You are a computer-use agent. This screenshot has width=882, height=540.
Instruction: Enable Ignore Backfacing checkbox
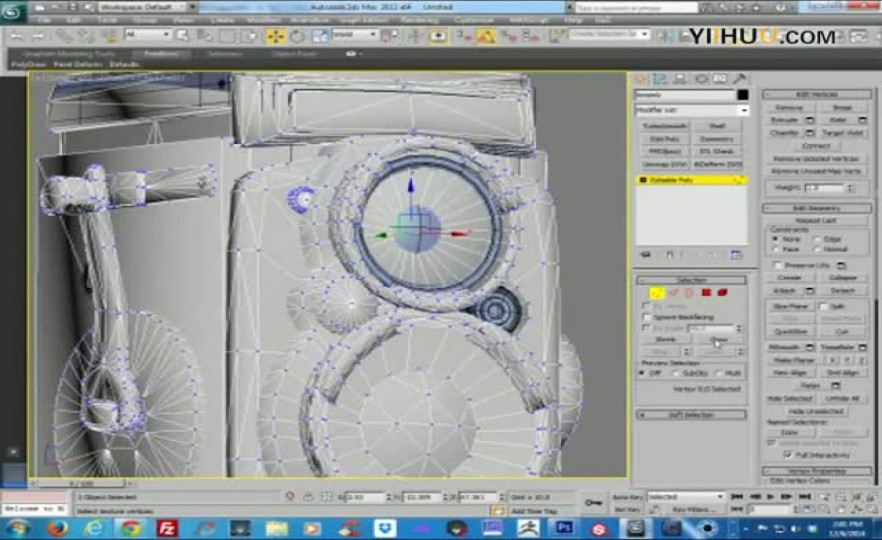(646, 318)
